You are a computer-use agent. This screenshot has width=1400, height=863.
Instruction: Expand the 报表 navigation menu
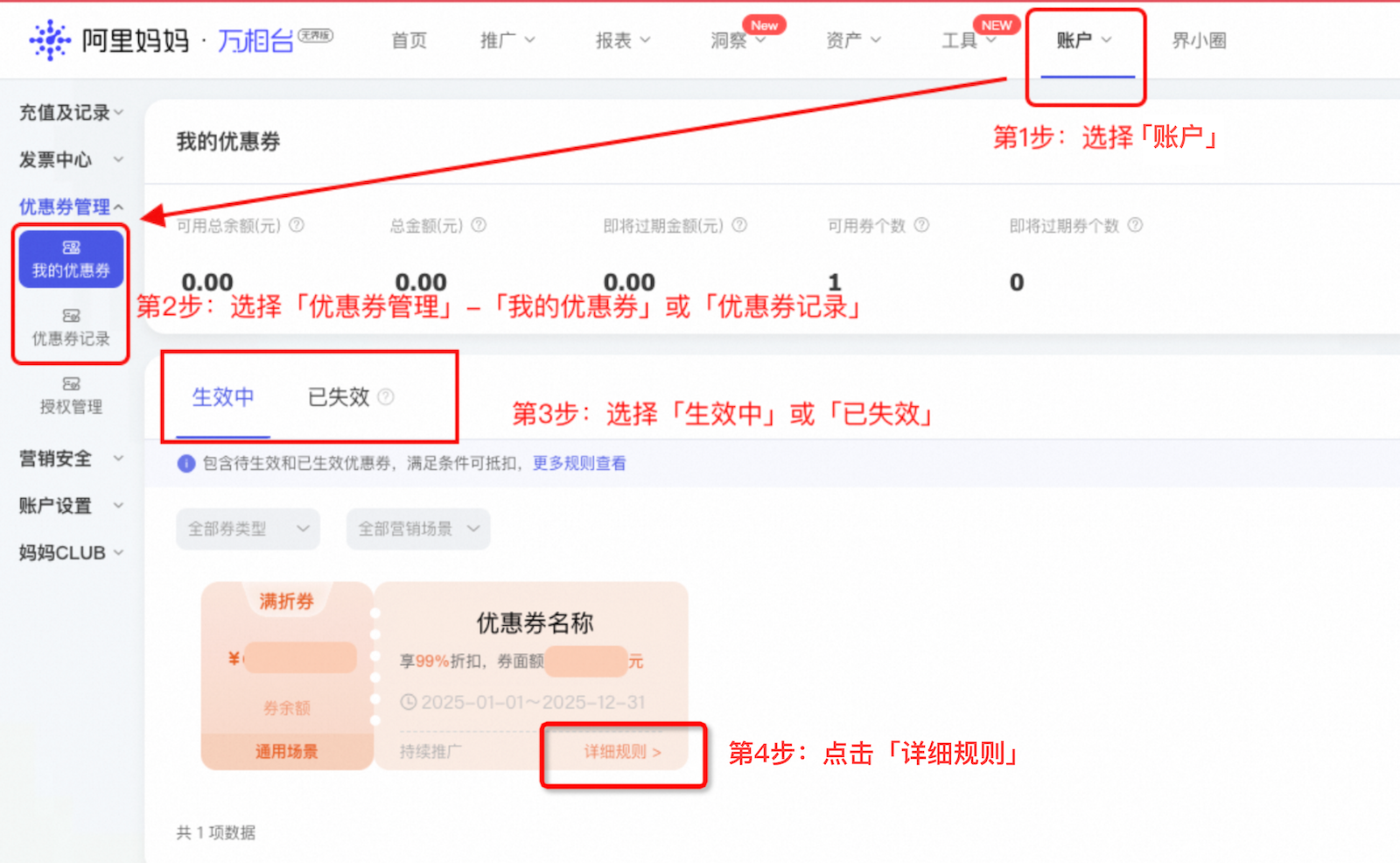pos(623,40)
